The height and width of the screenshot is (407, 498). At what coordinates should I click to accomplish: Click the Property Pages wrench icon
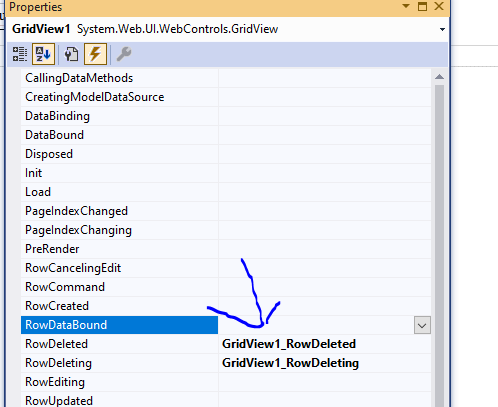124,54
